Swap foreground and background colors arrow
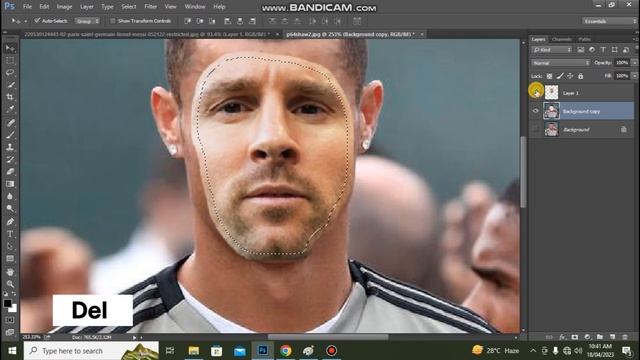The height and width of the screenshot is (360, 640). pos(14,294)
